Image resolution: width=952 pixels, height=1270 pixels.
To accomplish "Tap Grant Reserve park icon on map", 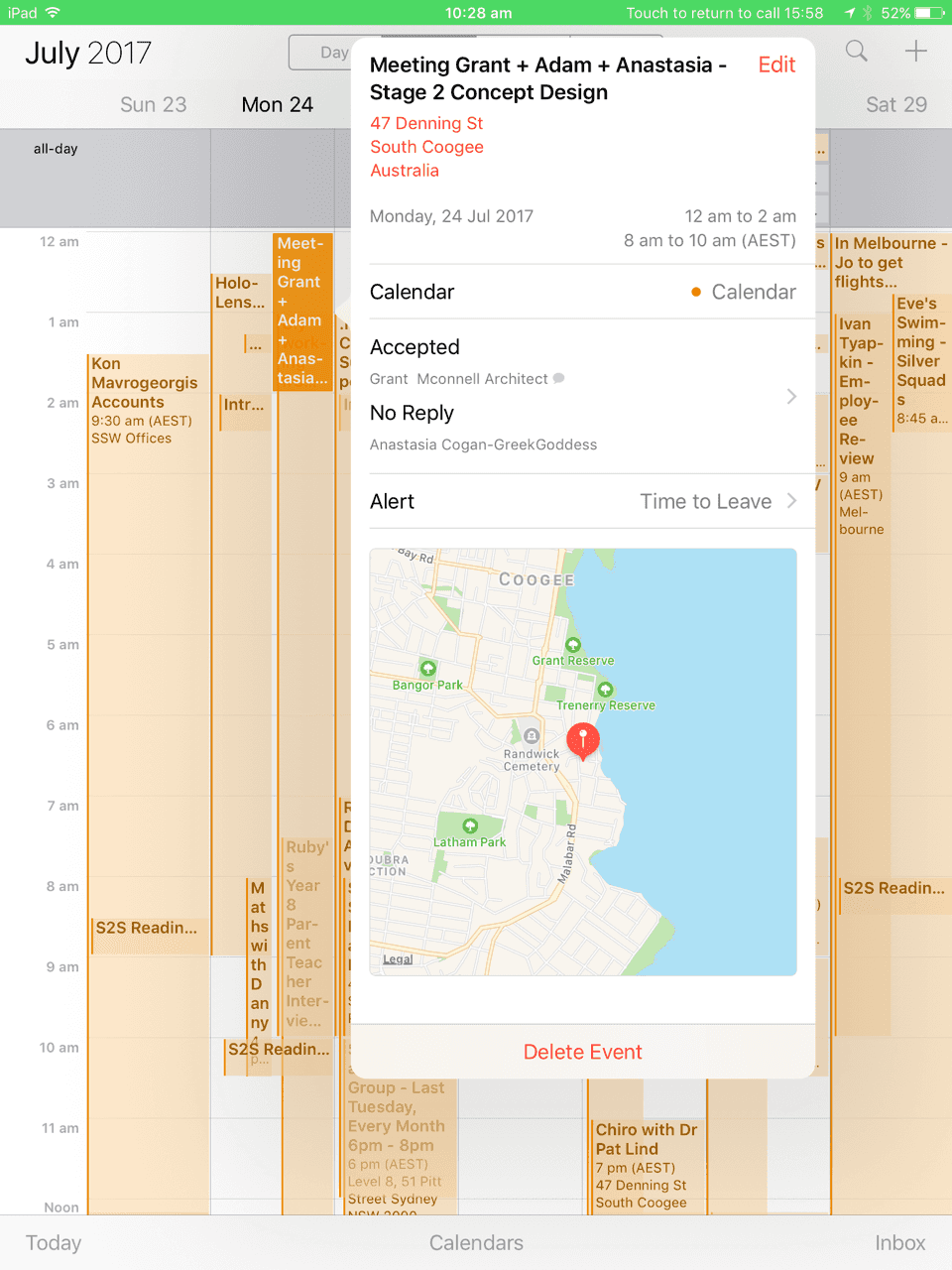I will tap(572, 645).
